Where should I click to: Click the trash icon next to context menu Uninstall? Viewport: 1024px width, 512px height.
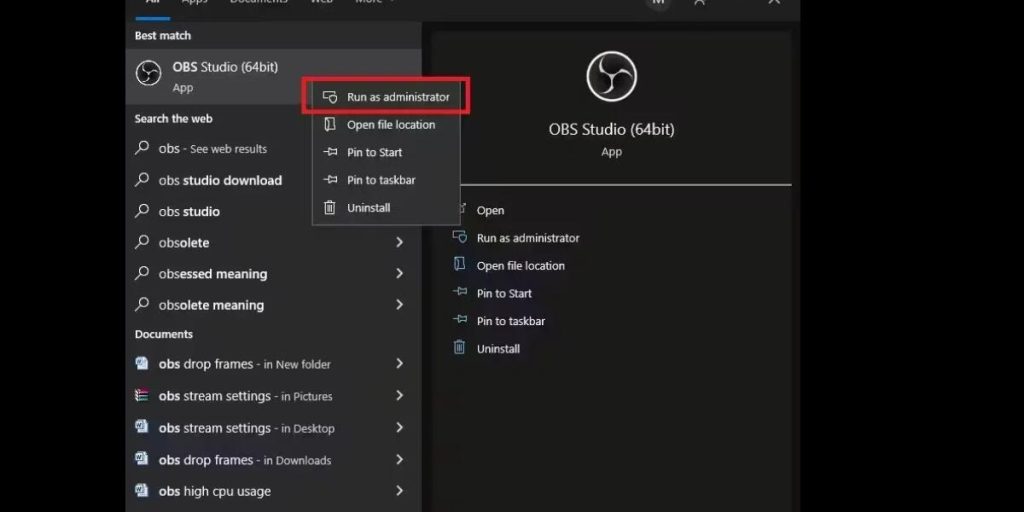(330, 208)
